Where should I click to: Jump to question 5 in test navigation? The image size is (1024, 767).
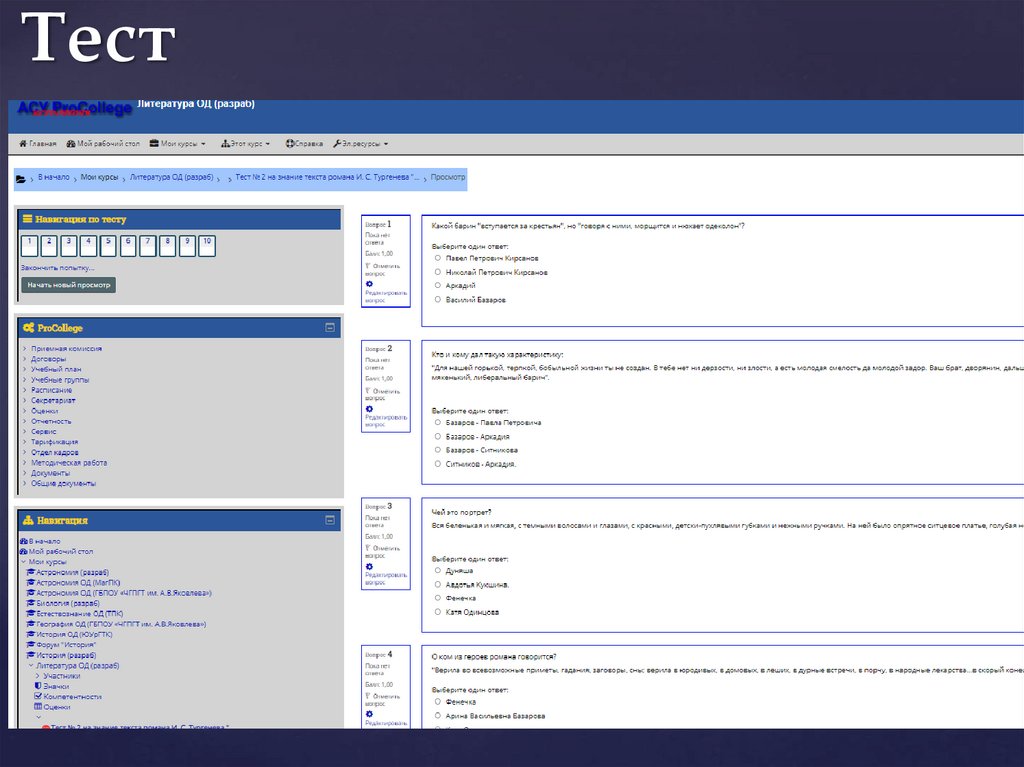pyautogui.click(x=108, y=244)
